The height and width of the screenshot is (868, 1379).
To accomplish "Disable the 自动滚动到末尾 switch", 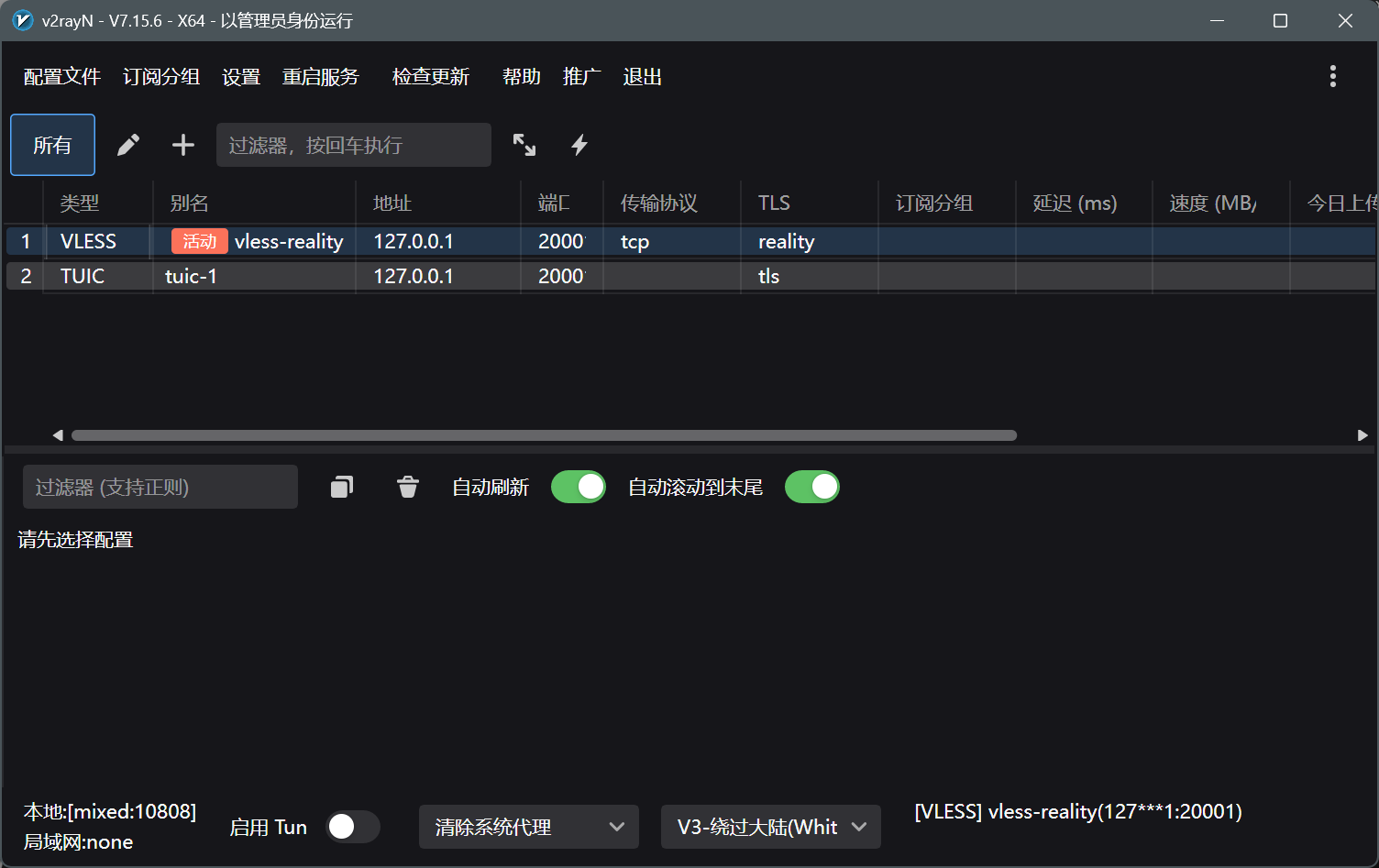I will [x=812, y=487].
